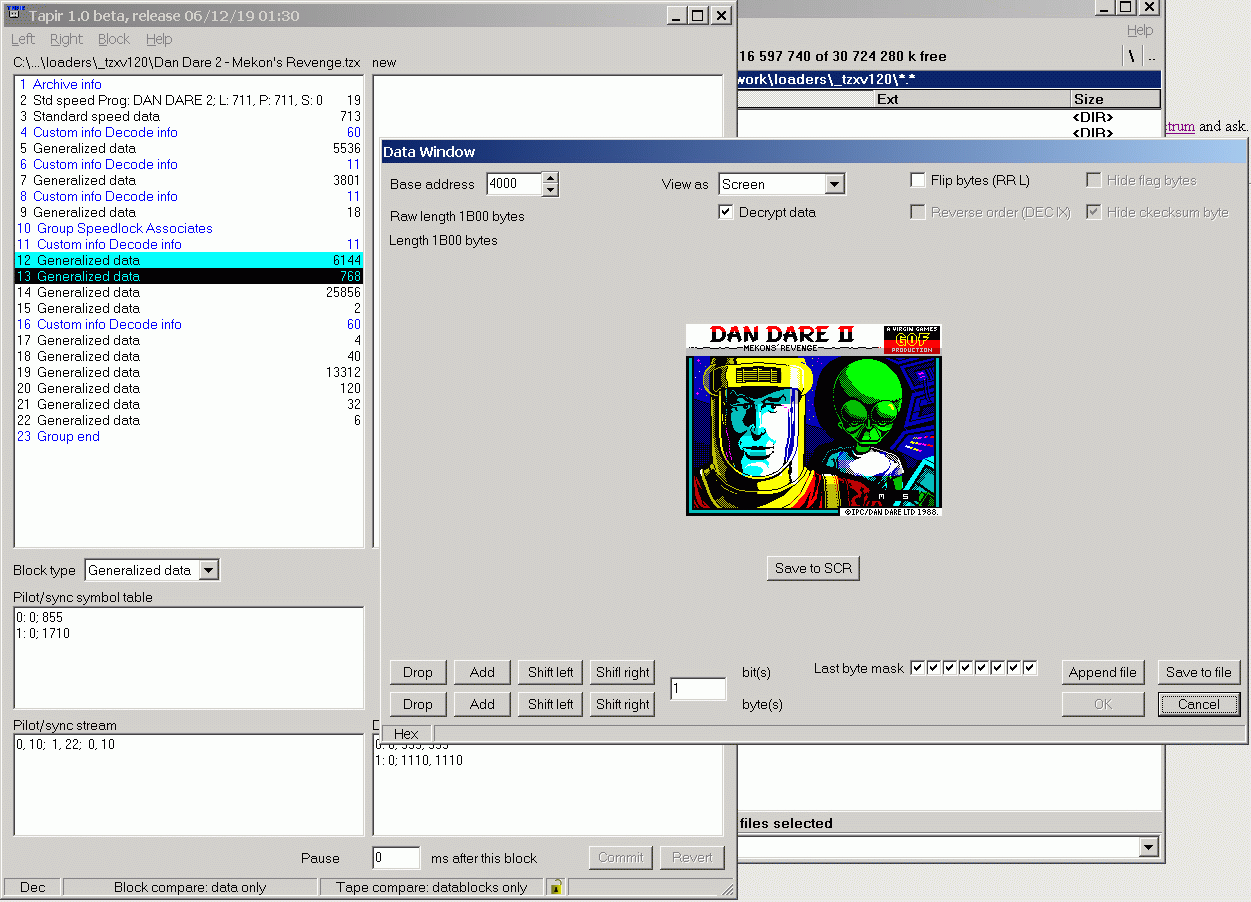Click Shift left in the byte(s) row
The height and width of the screenshot is (902, 1251).
551,704
